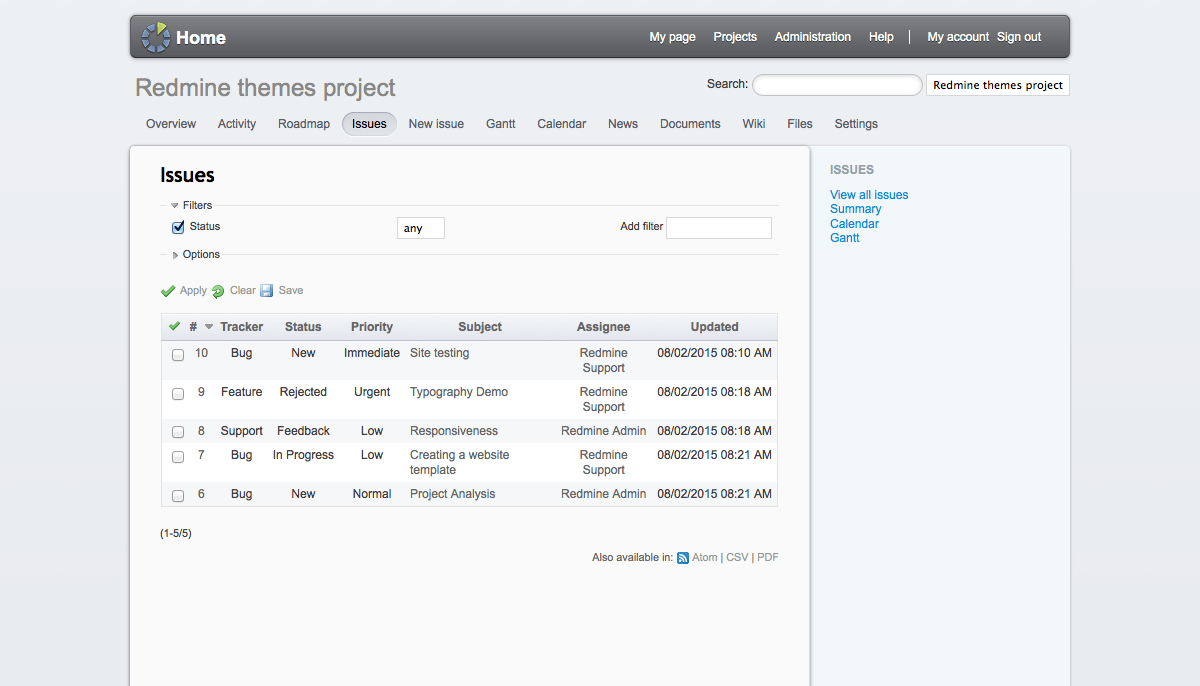Open the Summary sidebar link
This screenshot has height=686, width=1200.
pos(856,209)
